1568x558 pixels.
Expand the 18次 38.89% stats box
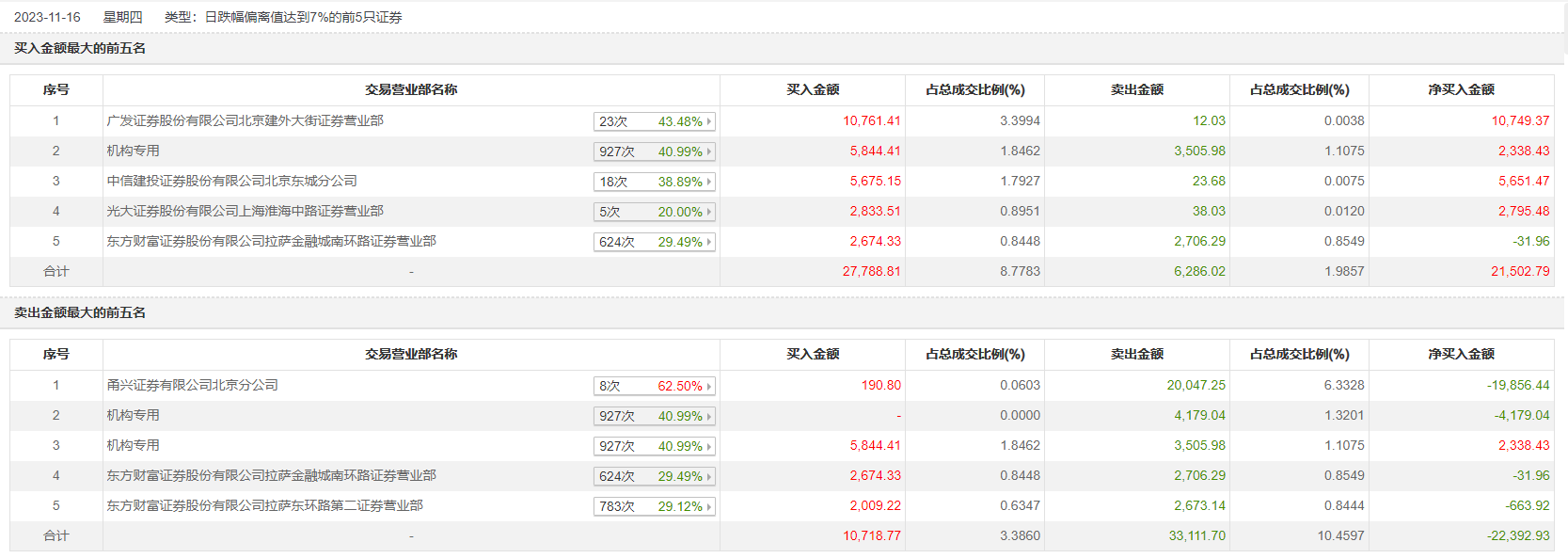(x=655, y=182)
